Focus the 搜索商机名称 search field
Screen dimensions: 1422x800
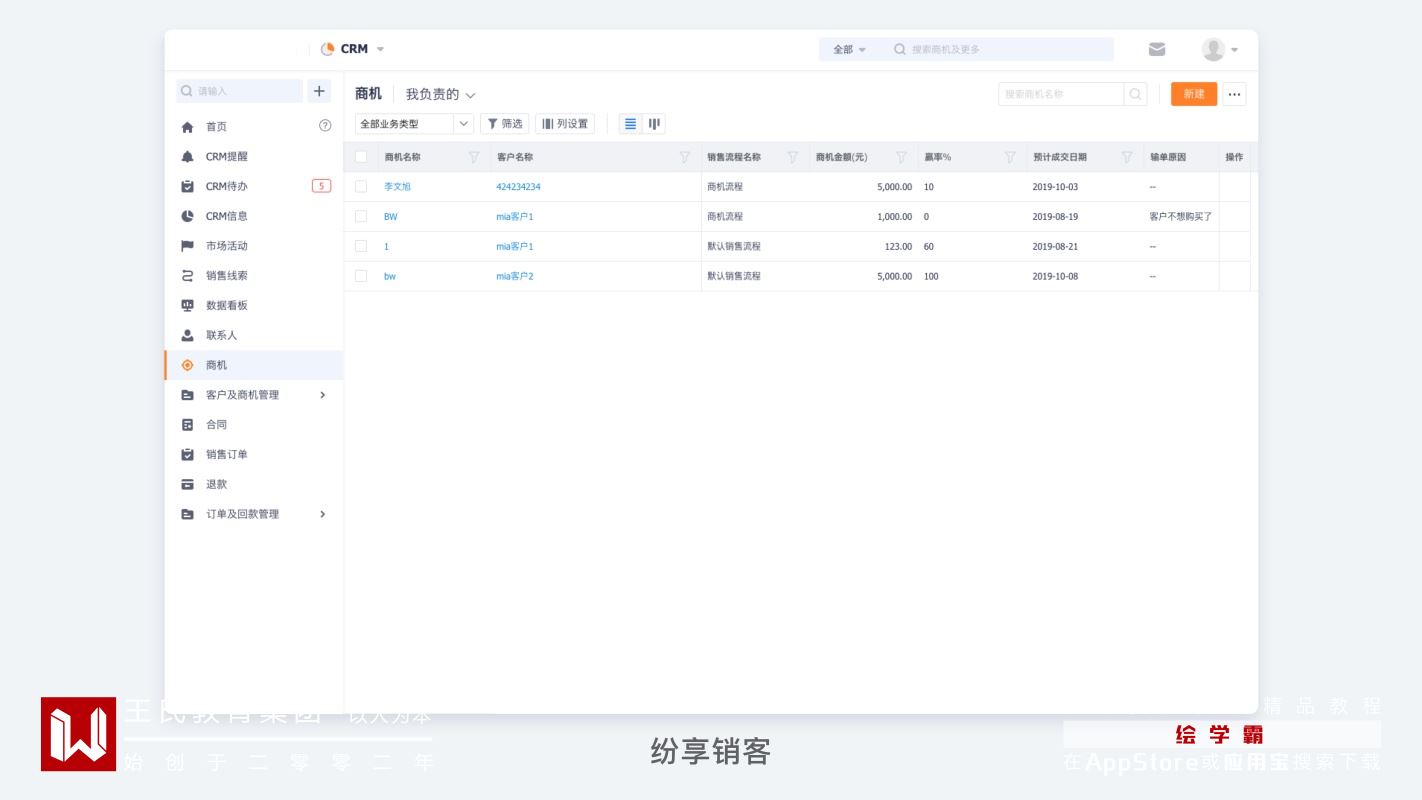coord(1061,94)
